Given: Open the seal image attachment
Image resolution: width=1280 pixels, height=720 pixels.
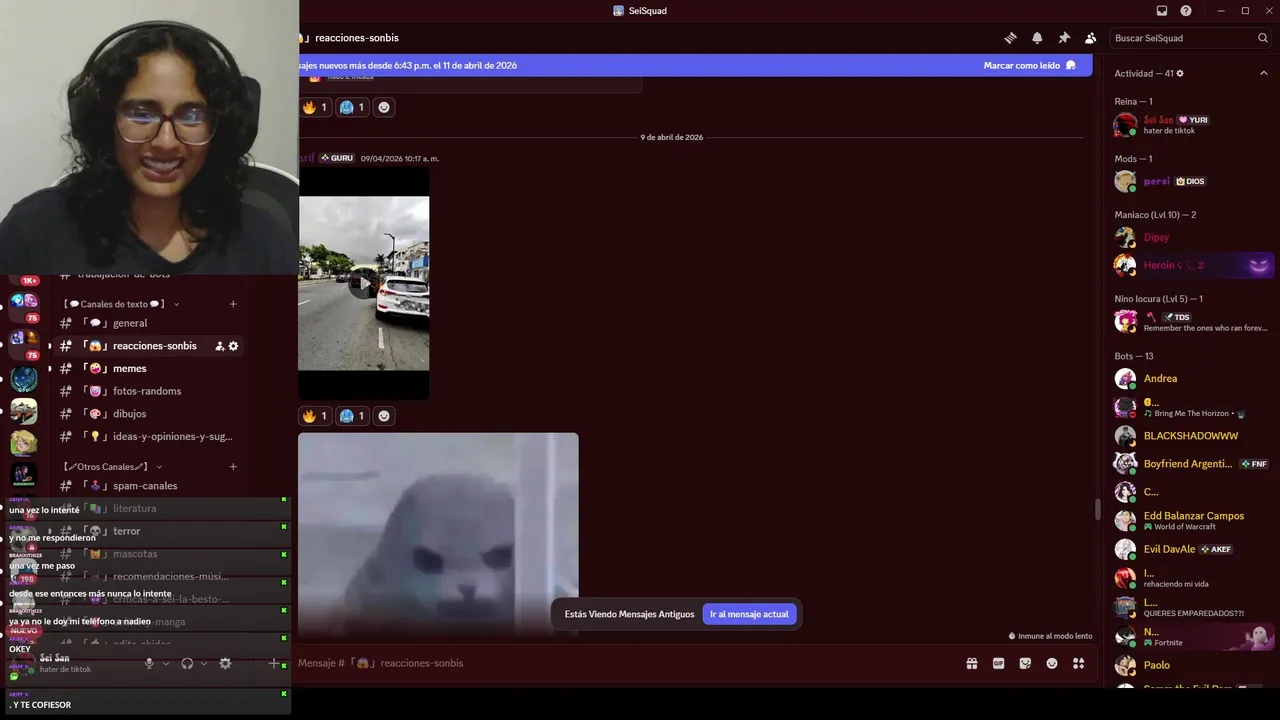Looking at the screenshot, I should 438,535.
